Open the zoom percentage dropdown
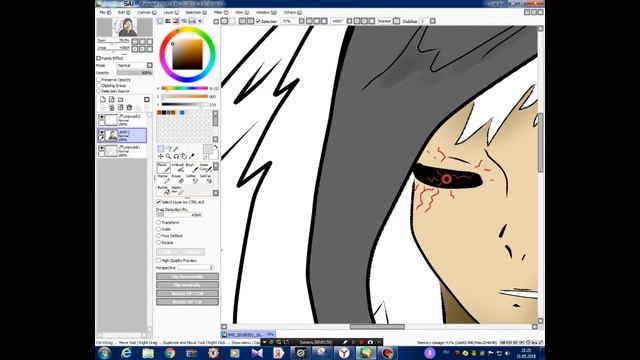 [x=301, y=21]
